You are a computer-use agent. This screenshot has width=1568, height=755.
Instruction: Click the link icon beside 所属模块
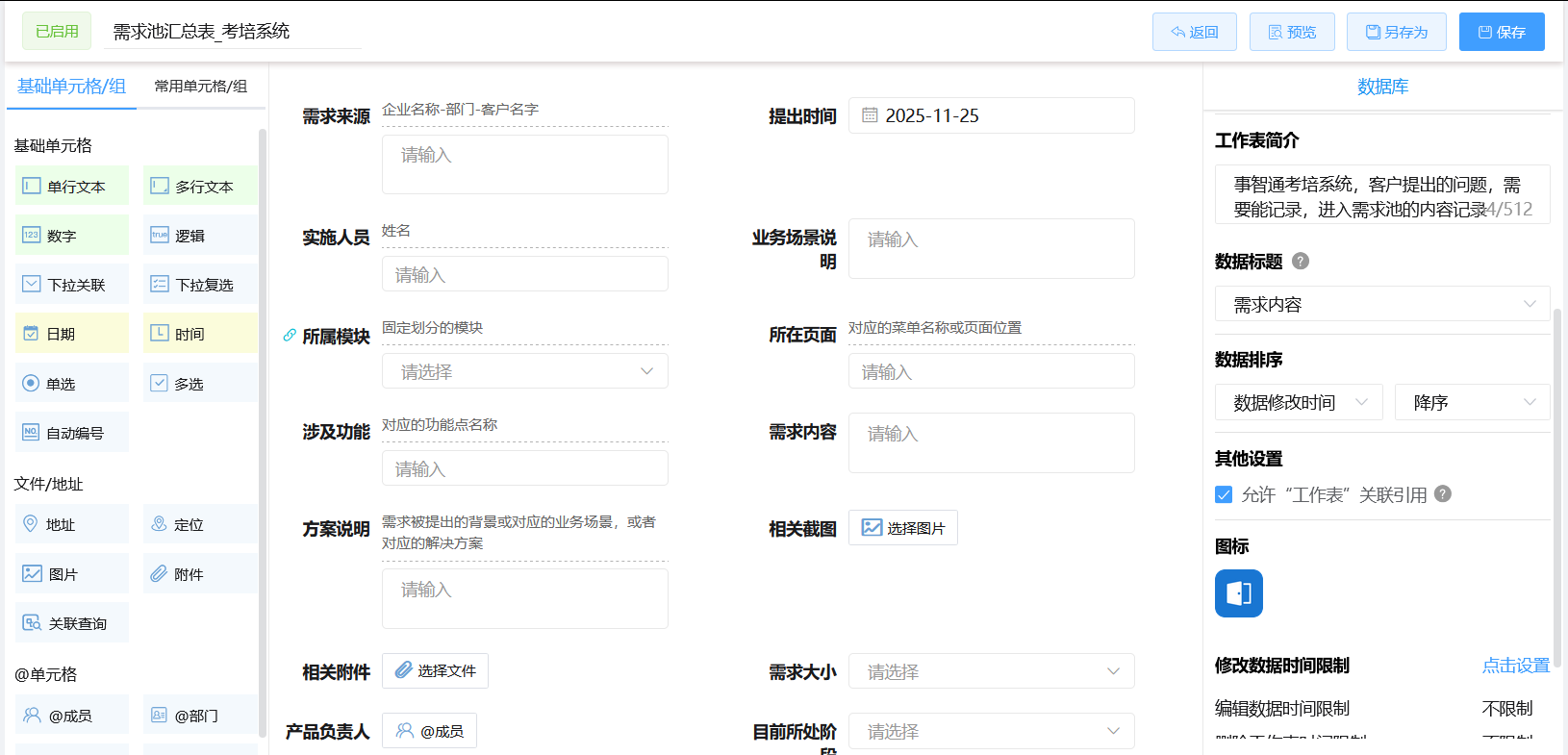(290, 335)
